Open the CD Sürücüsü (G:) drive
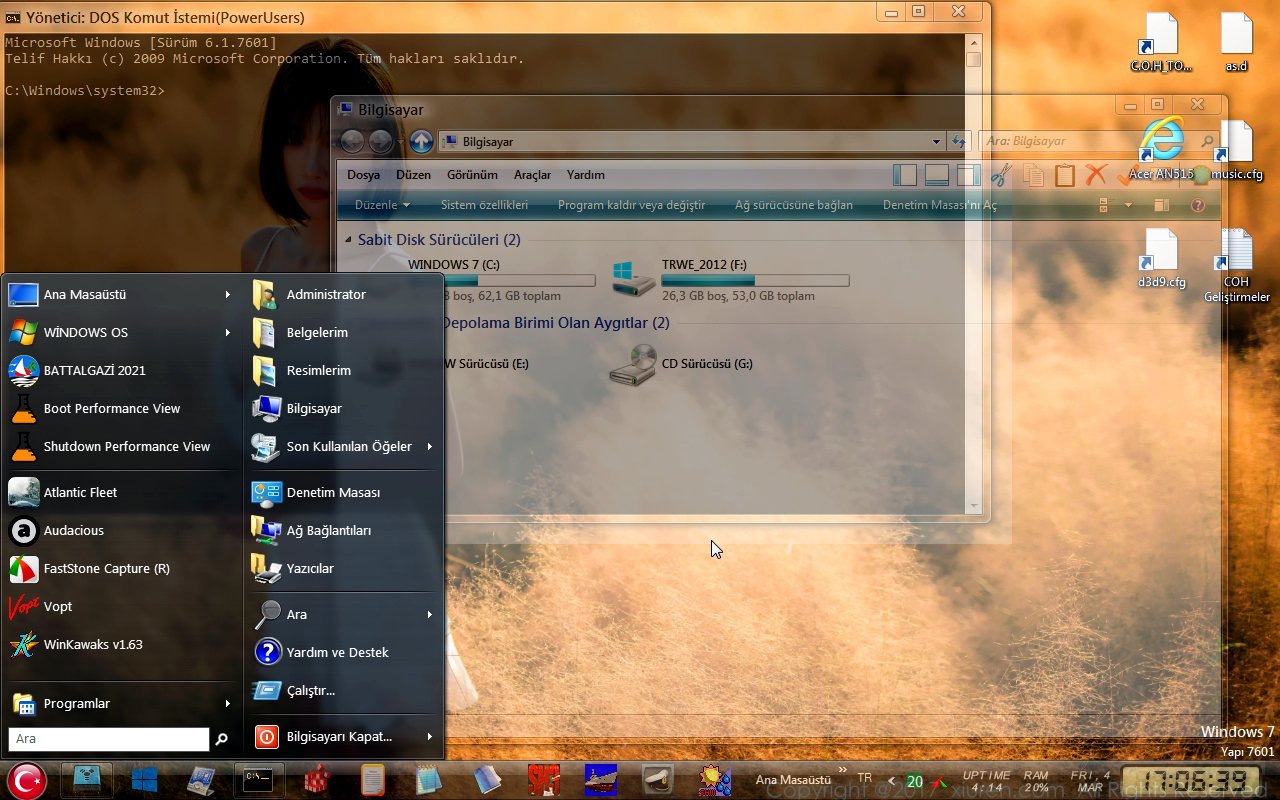This screenshot has height=800, width=1280. point(682,364)
